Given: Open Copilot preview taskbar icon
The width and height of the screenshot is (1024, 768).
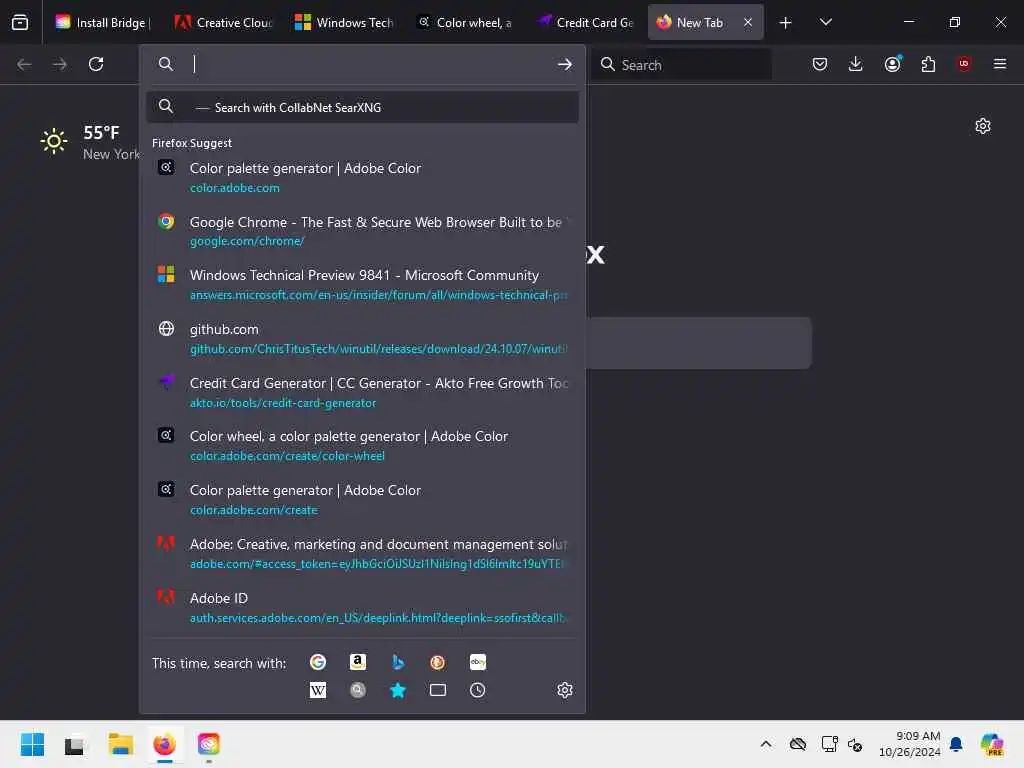Looking at the screenshot, I should click(x=992, y=744).
